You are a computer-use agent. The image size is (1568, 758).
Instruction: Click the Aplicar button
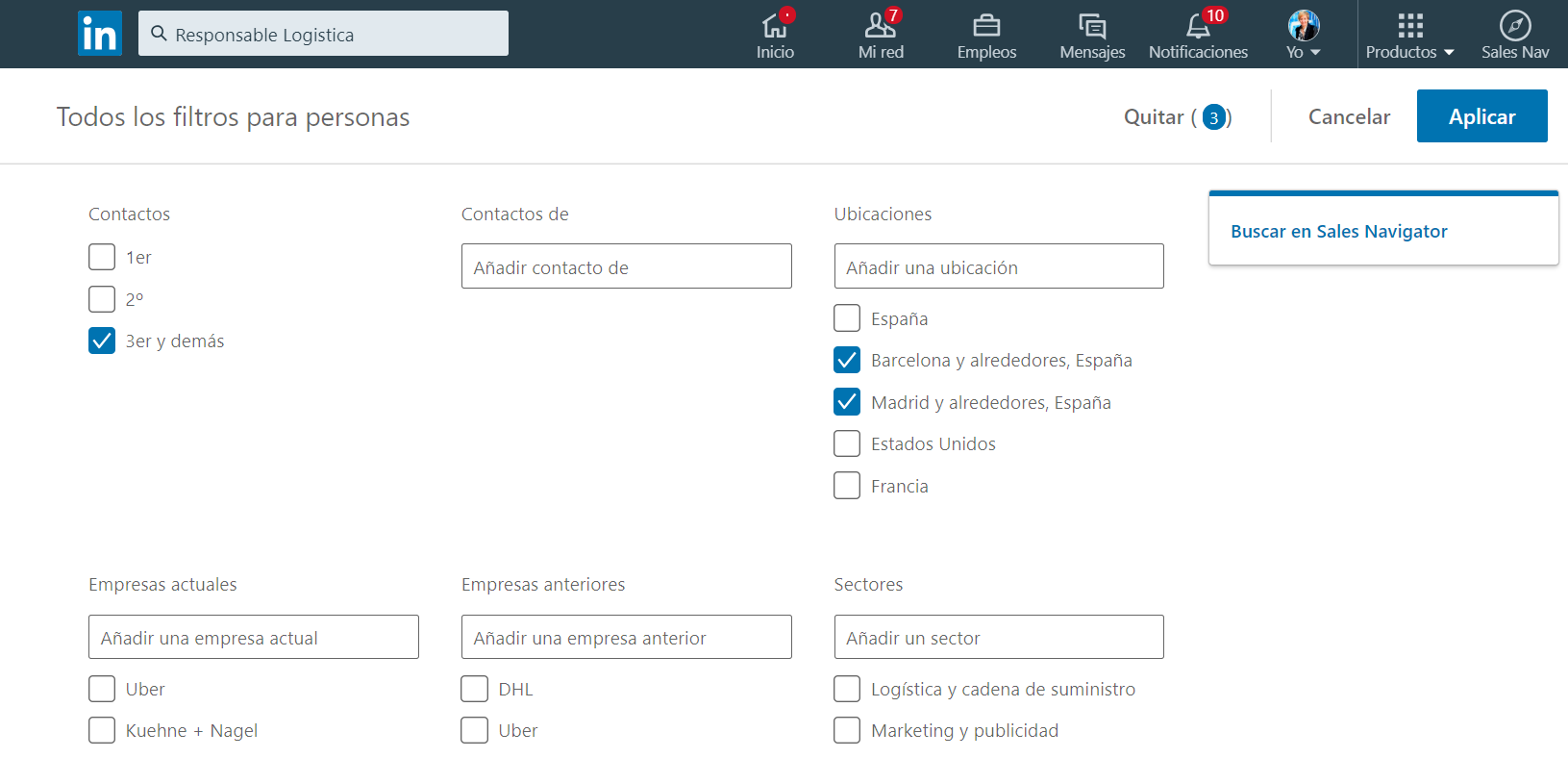(x=1481, y=116)
